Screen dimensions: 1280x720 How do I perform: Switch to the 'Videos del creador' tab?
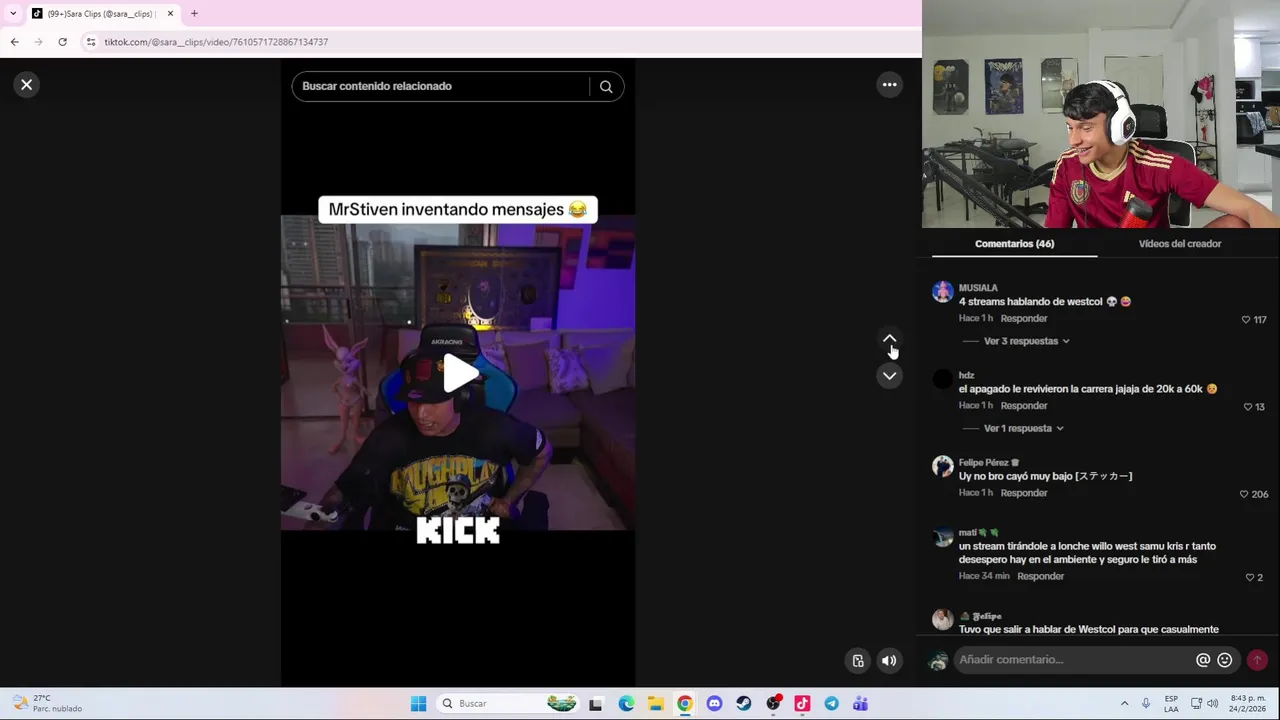click(1179, 244)
